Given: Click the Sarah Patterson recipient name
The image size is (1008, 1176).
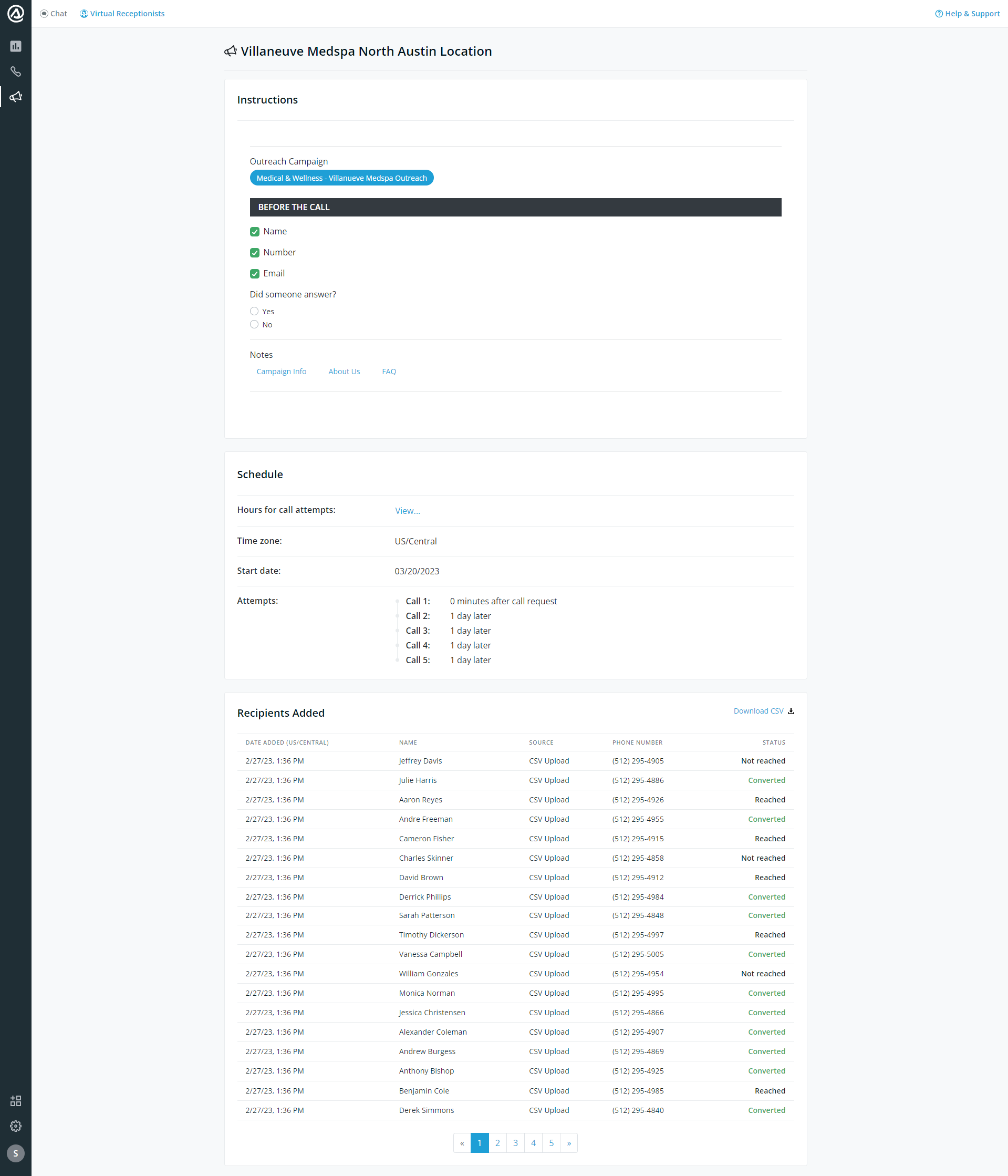Looking at the screenshot, I should (x=427, y=915).
